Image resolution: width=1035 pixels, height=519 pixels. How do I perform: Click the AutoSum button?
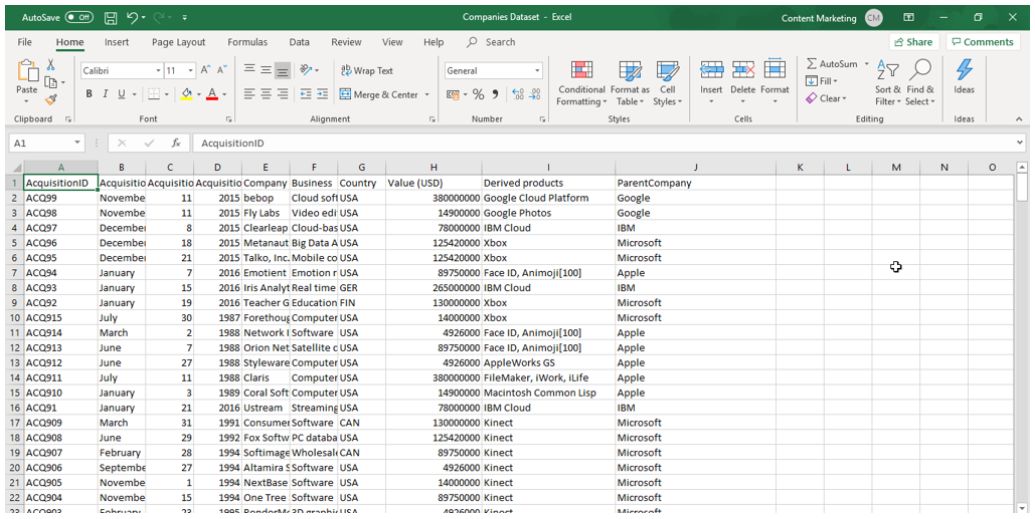832,64
